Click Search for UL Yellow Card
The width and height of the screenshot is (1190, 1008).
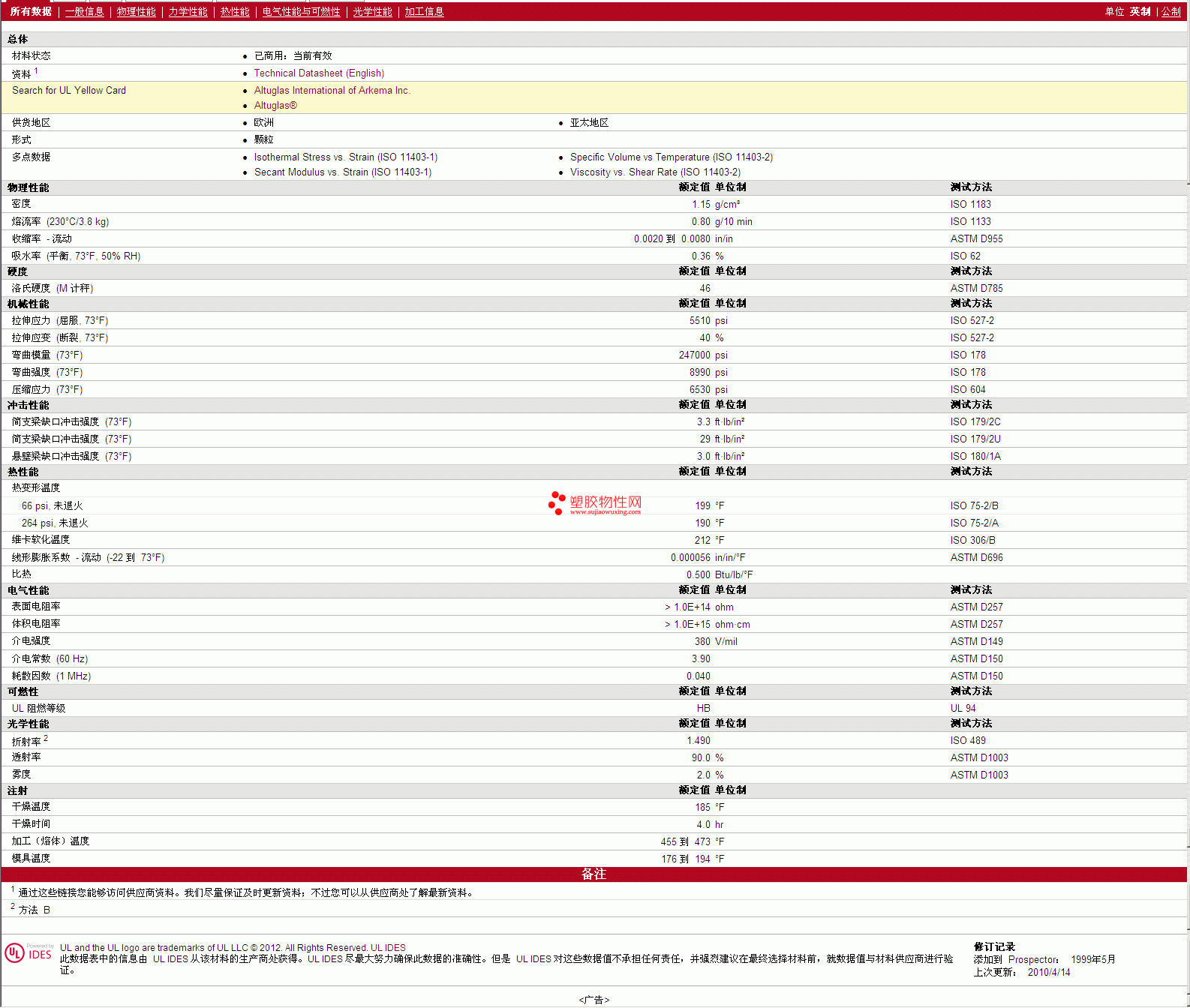tap(69, 91)
